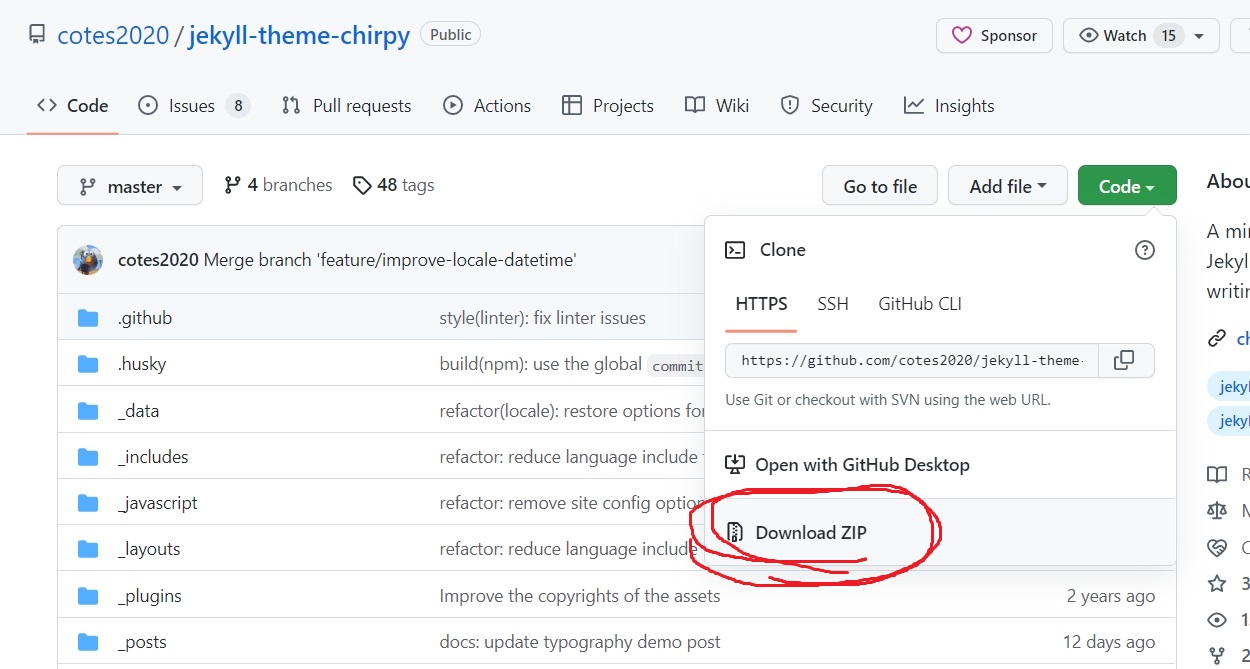Image resolution: width=1250 pixels, height=669 pixels.
Task: Click folder icon next to _includes
Action: pyautogui.click(x=88, y=457)
